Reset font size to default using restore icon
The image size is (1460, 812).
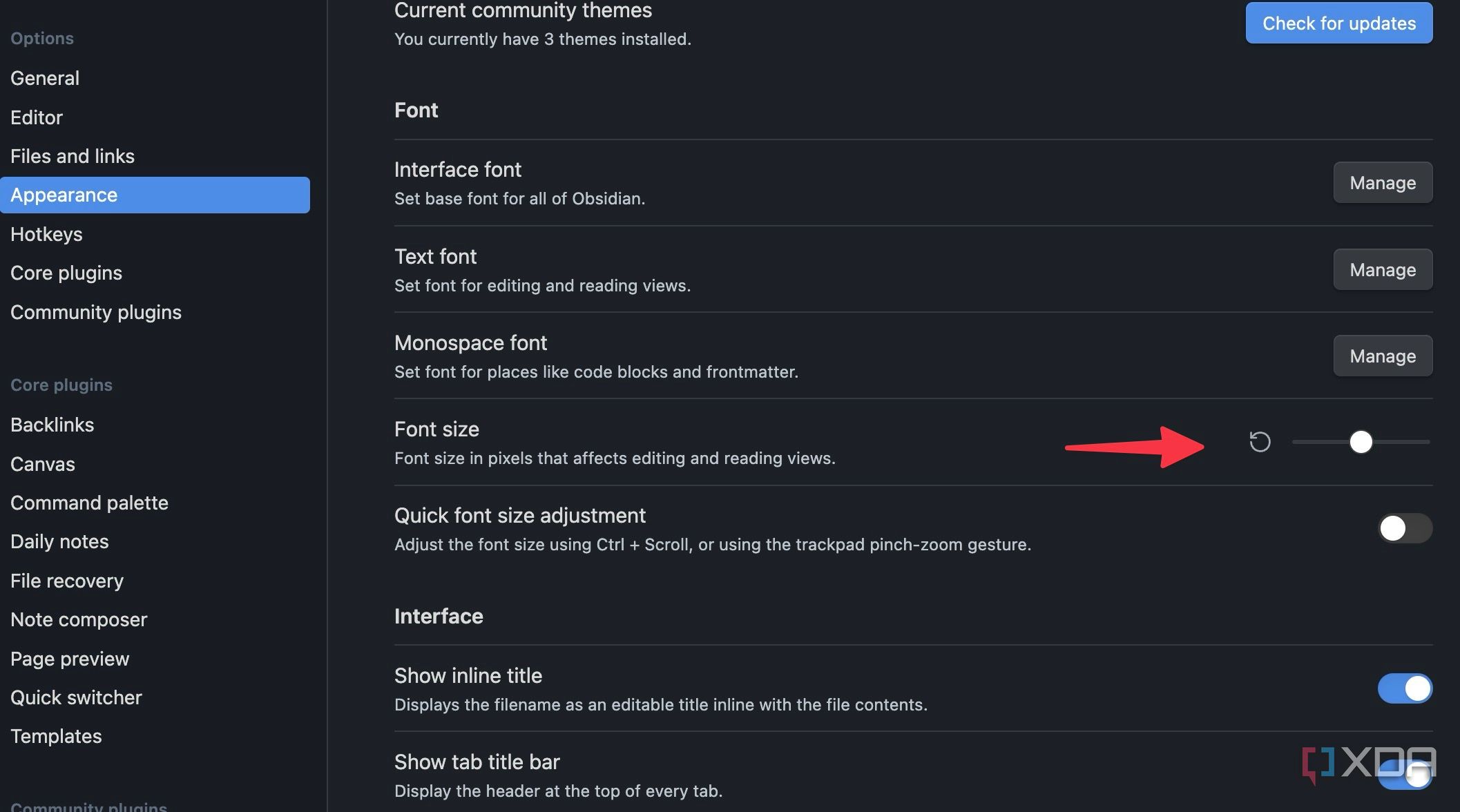[x=1260, y=443]
